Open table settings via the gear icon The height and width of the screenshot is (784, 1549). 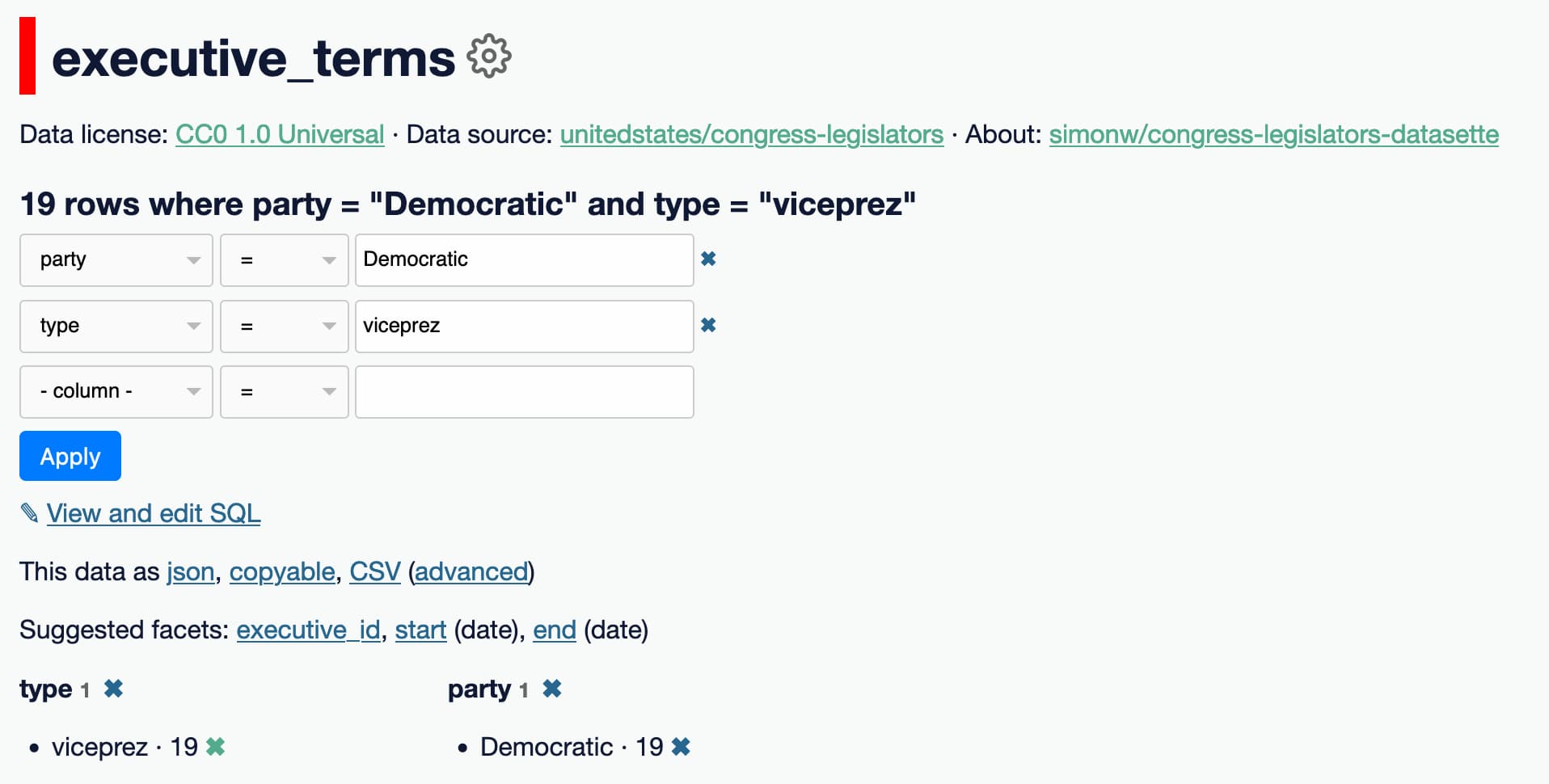(x=489, y=56)
